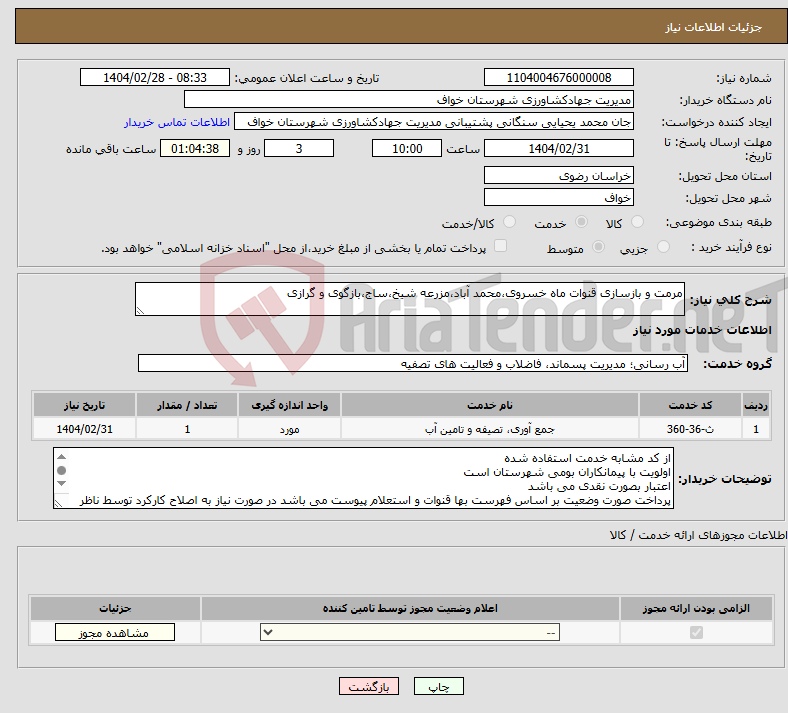Click the need date cell 1404/02/31
The height and width of the screenshot is (713, 788).
coord(84,429)
